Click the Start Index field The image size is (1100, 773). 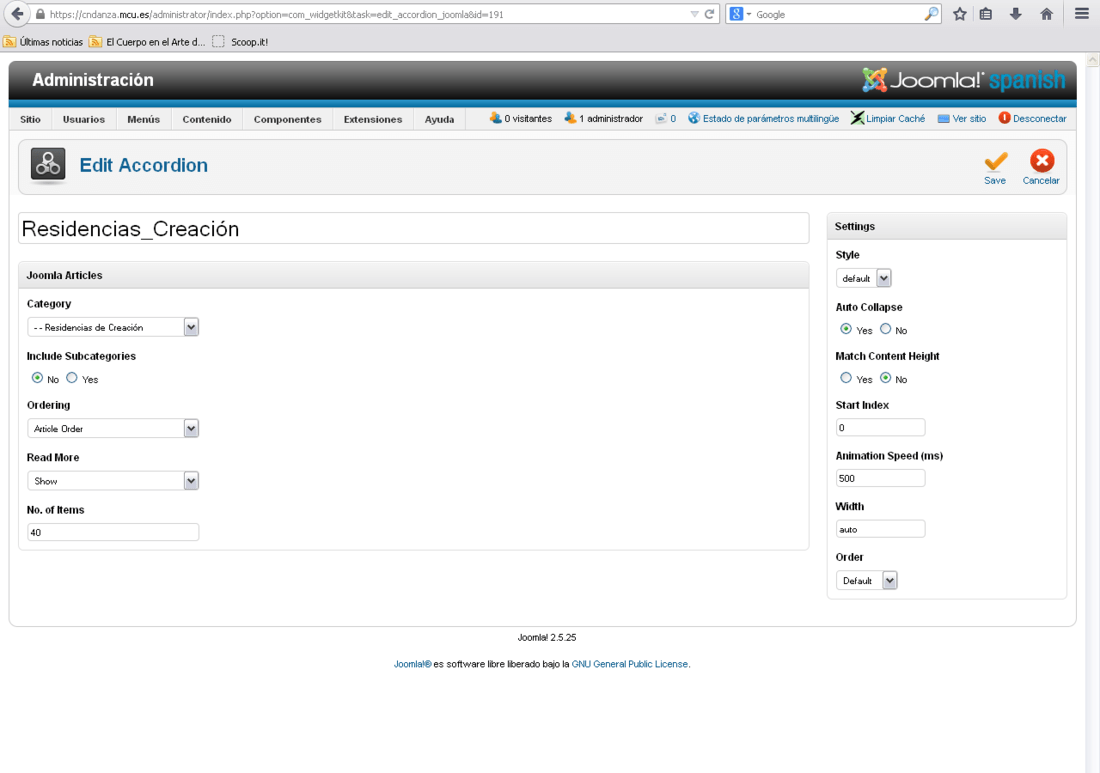point(880,427)
